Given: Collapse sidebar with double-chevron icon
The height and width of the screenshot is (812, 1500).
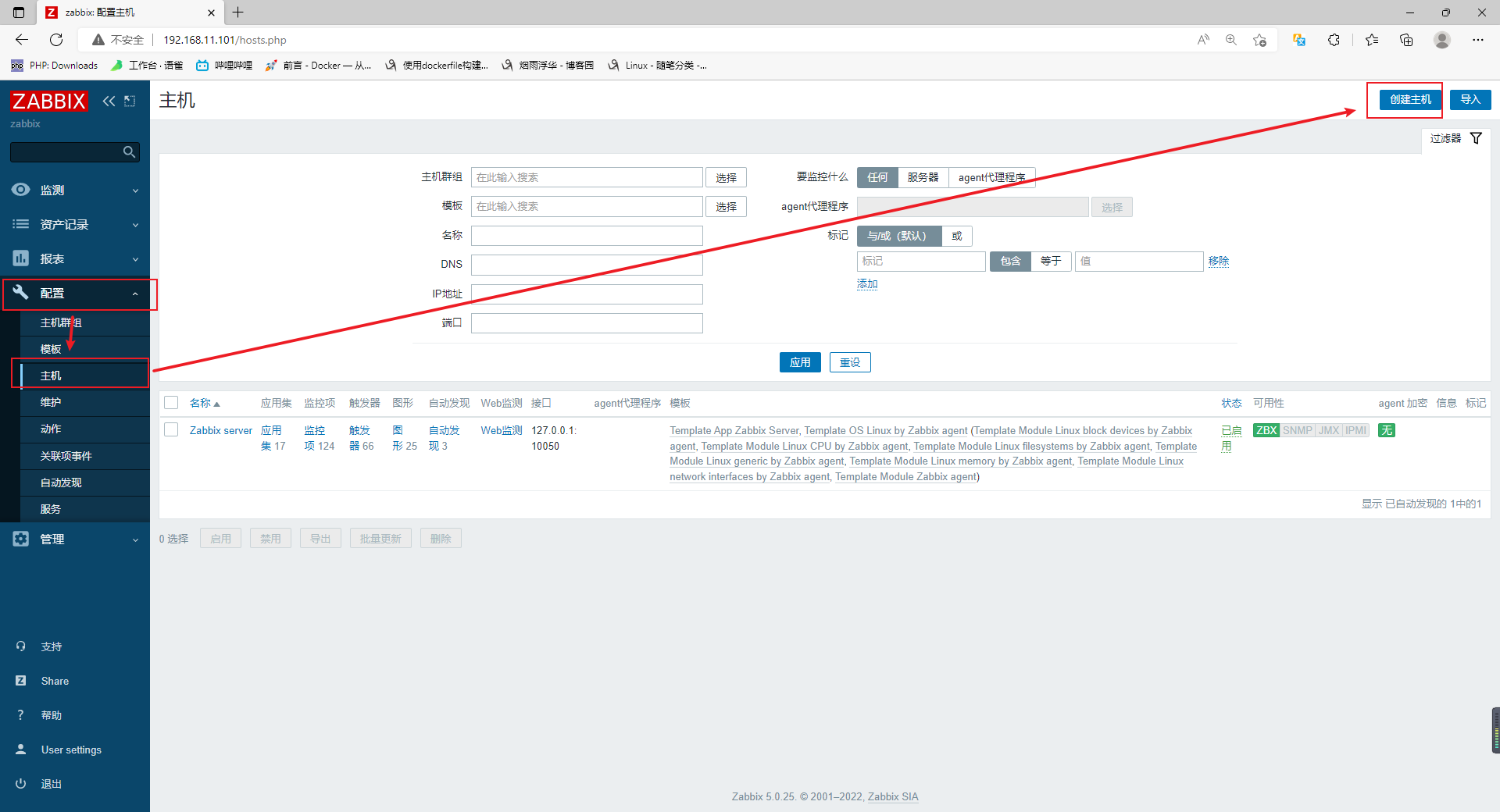Looking at the screenshot, I should pyautogui.click(x=109, y=101).
